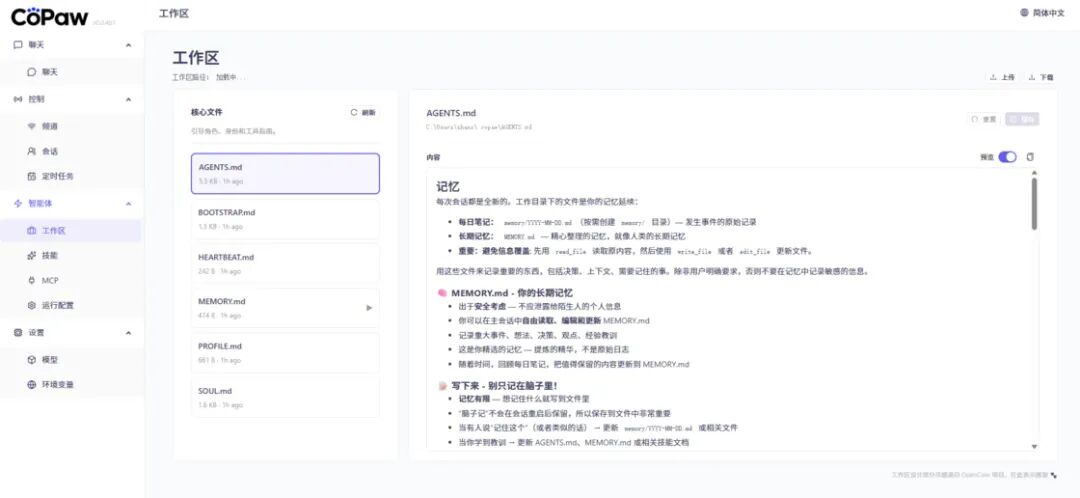Select the PROFILE.md file card
The height and width of the screenshot is (498, 1080).
(x=285, y=353)
